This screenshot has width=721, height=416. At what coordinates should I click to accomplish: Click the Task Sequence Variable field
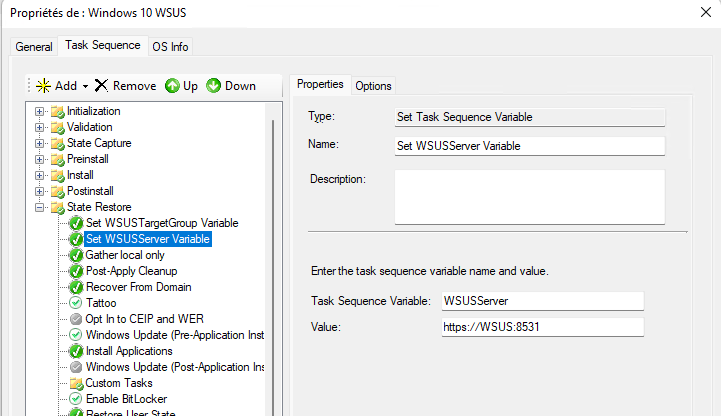pyautogui.click(x=543, y=301)
